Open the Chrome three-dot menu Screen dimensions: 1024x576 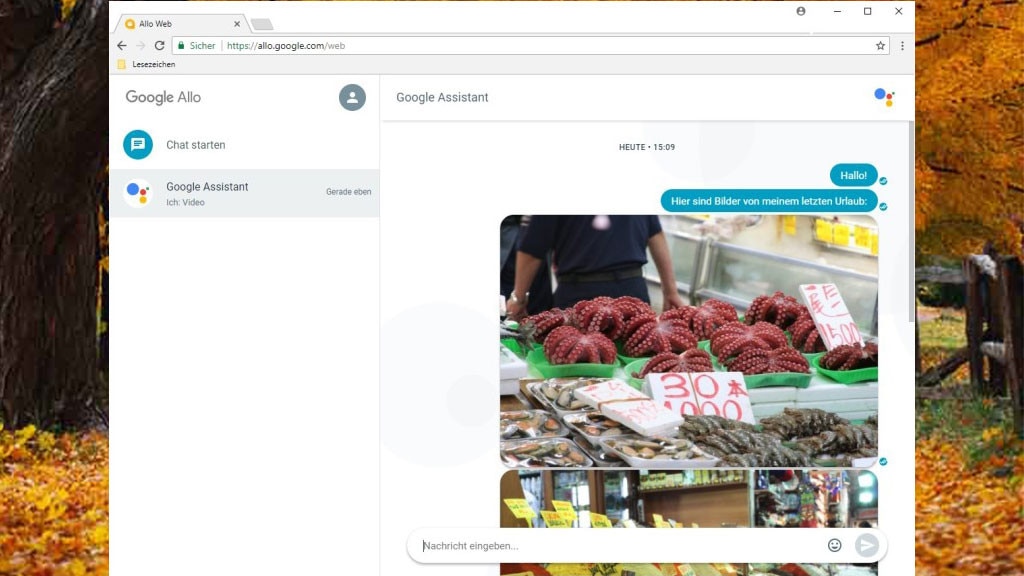903,45
